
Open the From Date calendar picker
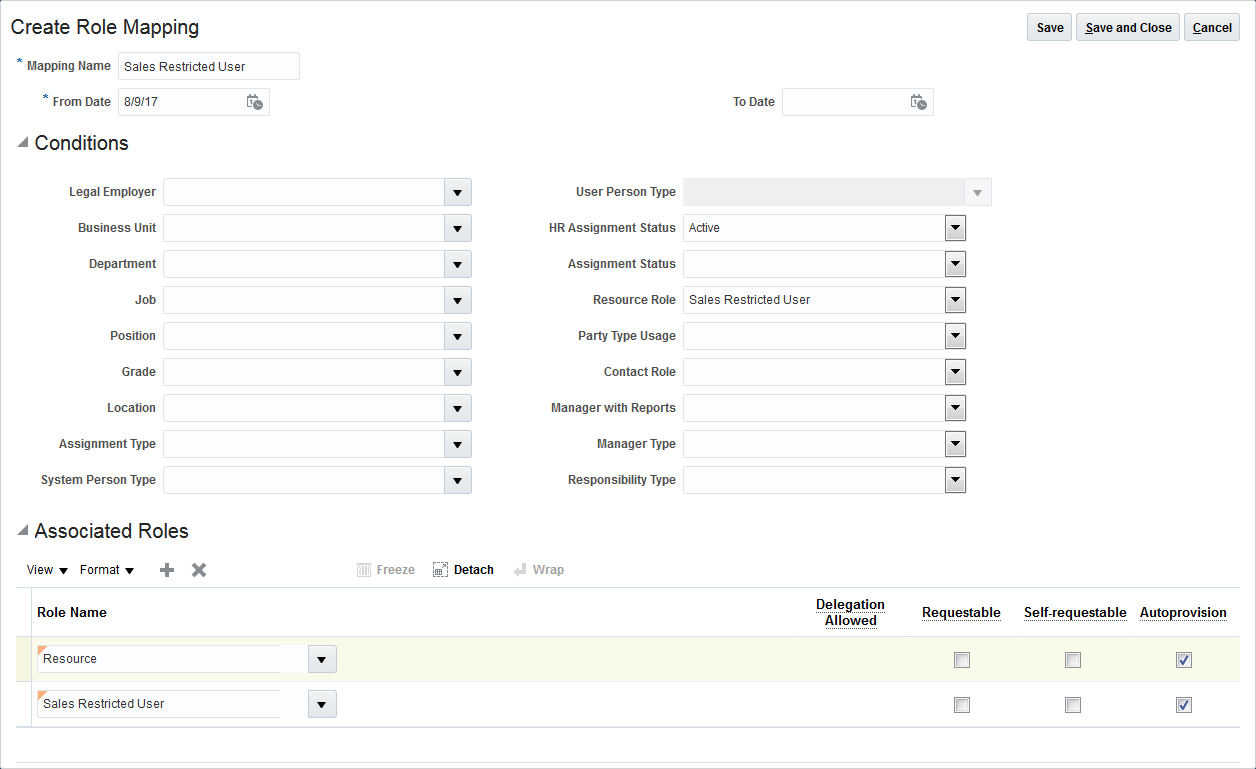[x=255, y=102]
